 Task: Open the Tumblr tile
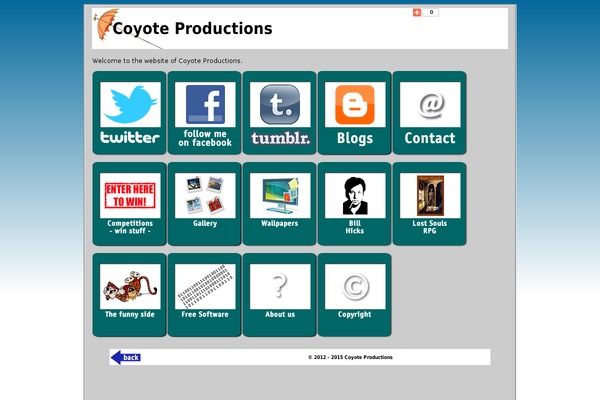point(280,112)
